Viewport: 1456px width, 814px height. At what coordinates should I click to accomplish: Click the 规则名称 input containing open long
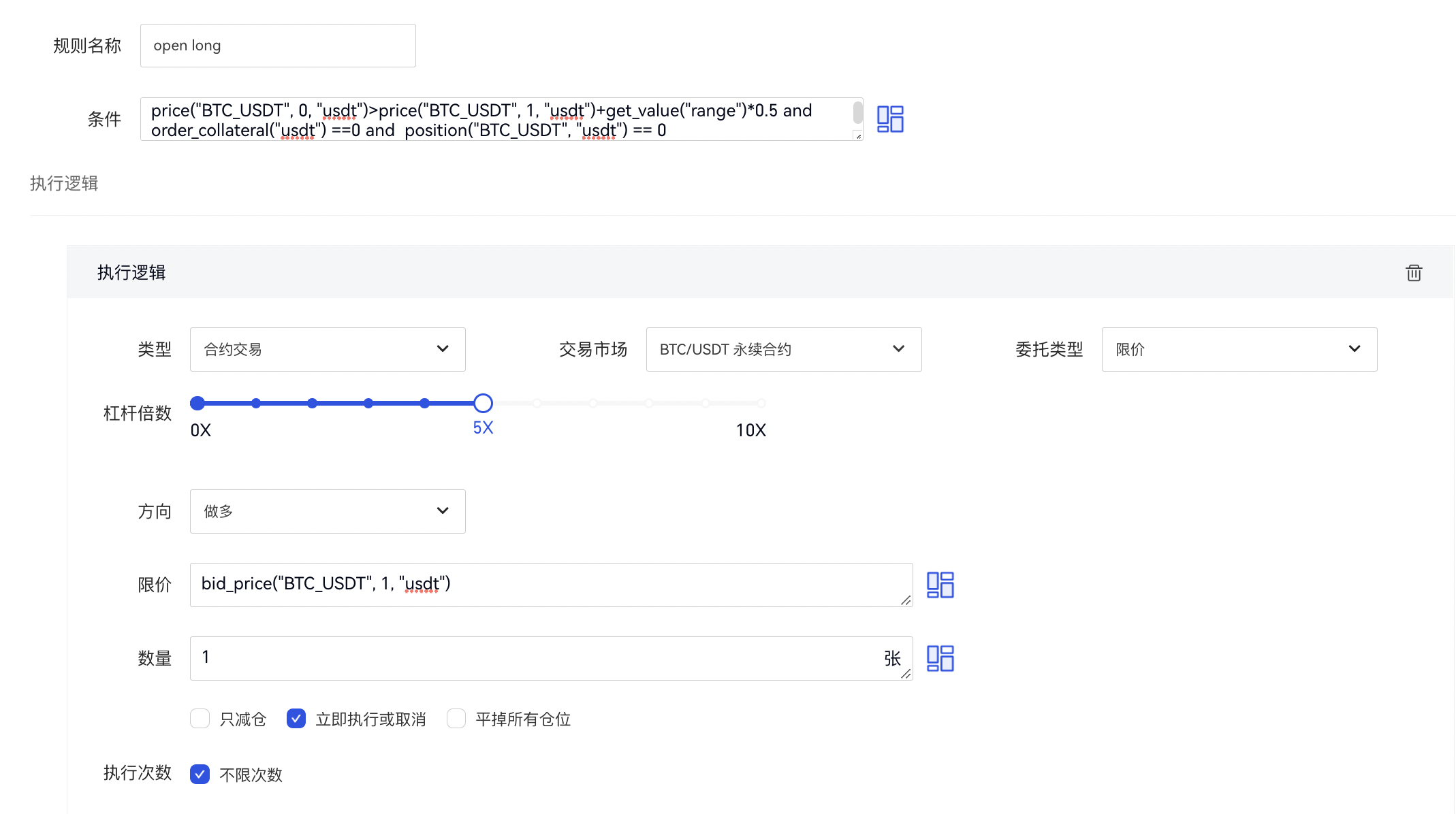278,46
